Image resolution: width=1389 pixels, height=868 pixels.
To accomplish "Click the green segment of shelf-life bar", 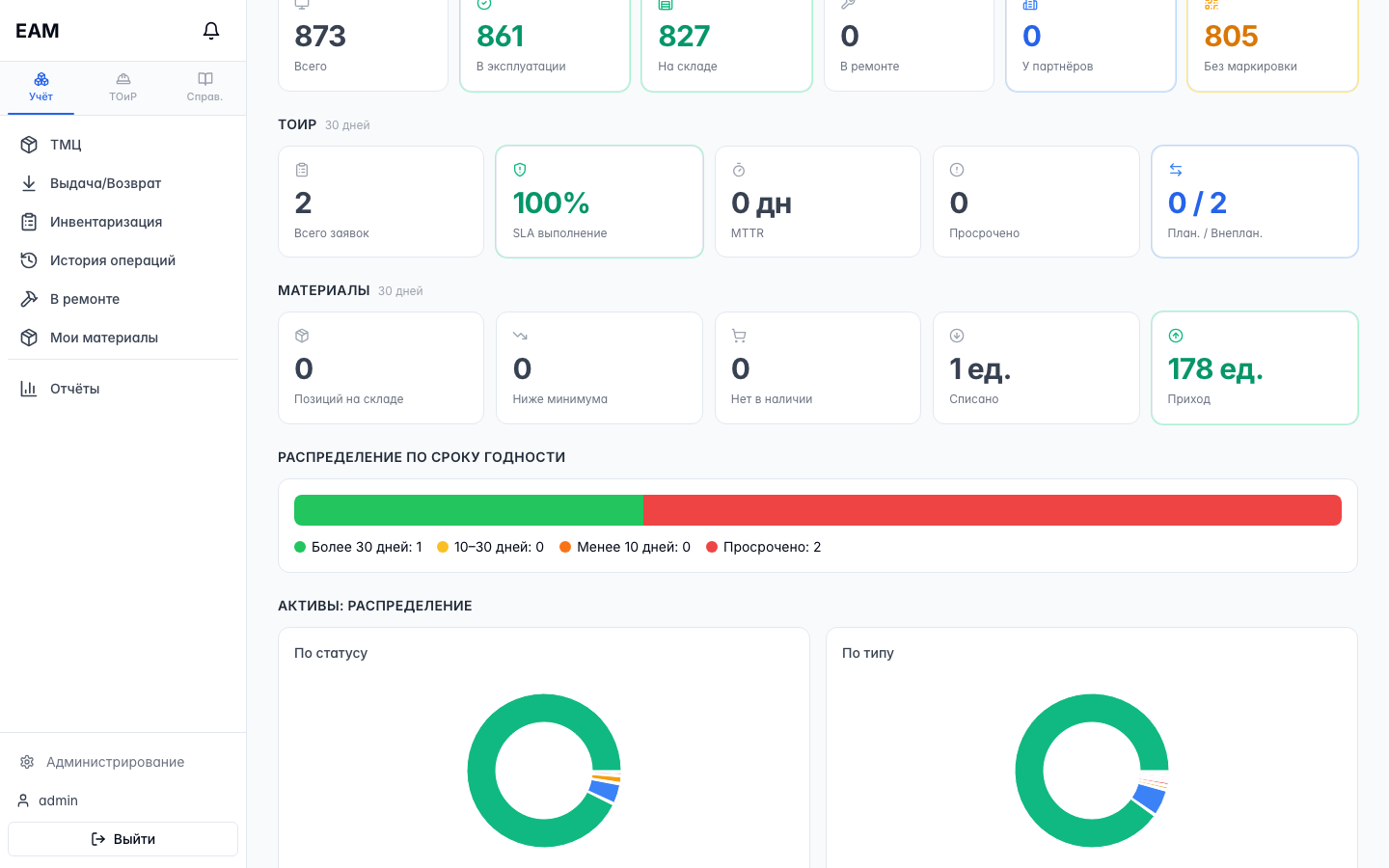I will click(469, 510).
